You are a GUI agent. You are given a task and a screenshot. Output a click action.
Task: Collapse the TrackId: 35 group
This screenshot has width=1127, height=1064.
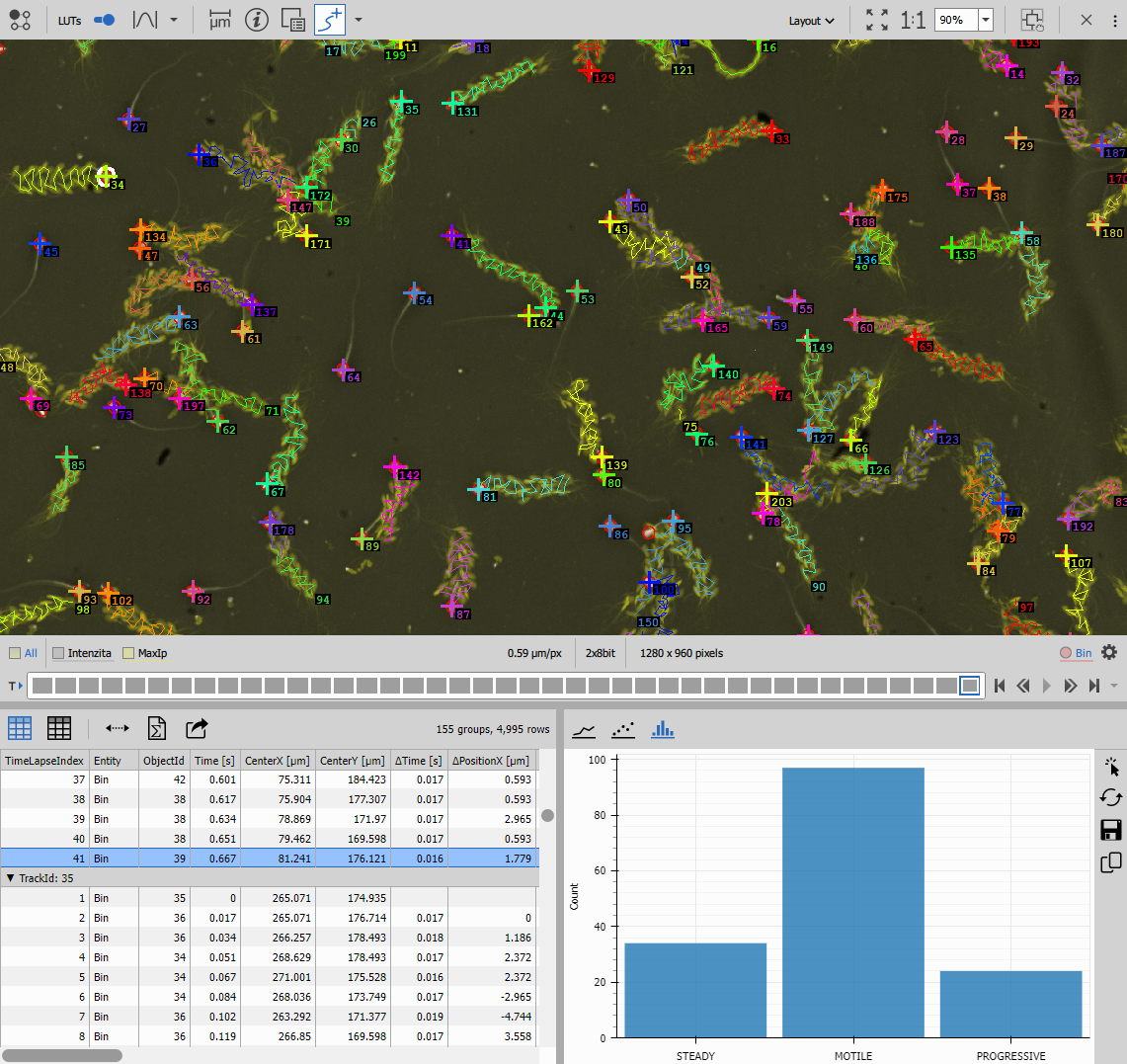click(x=11, y=877)
